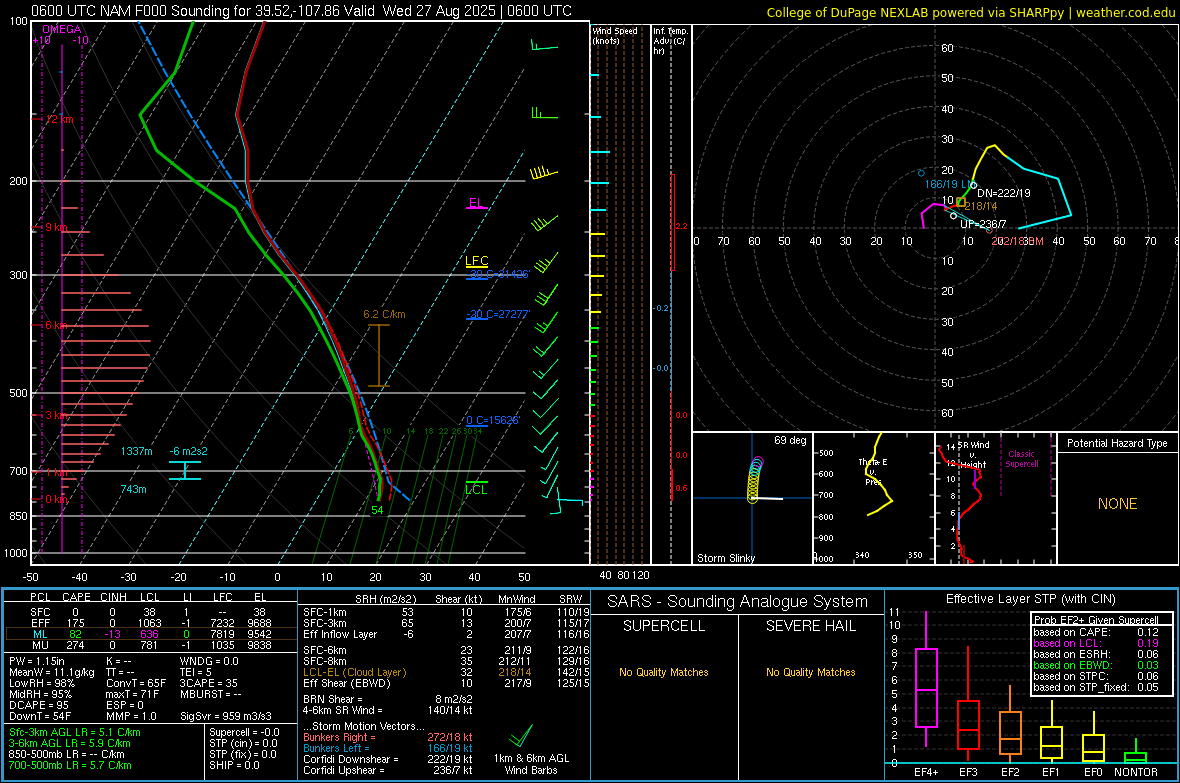The width and height of the screenshot is (1180, 783).
Task: Click the weather.cod.edu NEXLAB credit text
Action: (x=970, y=12)
